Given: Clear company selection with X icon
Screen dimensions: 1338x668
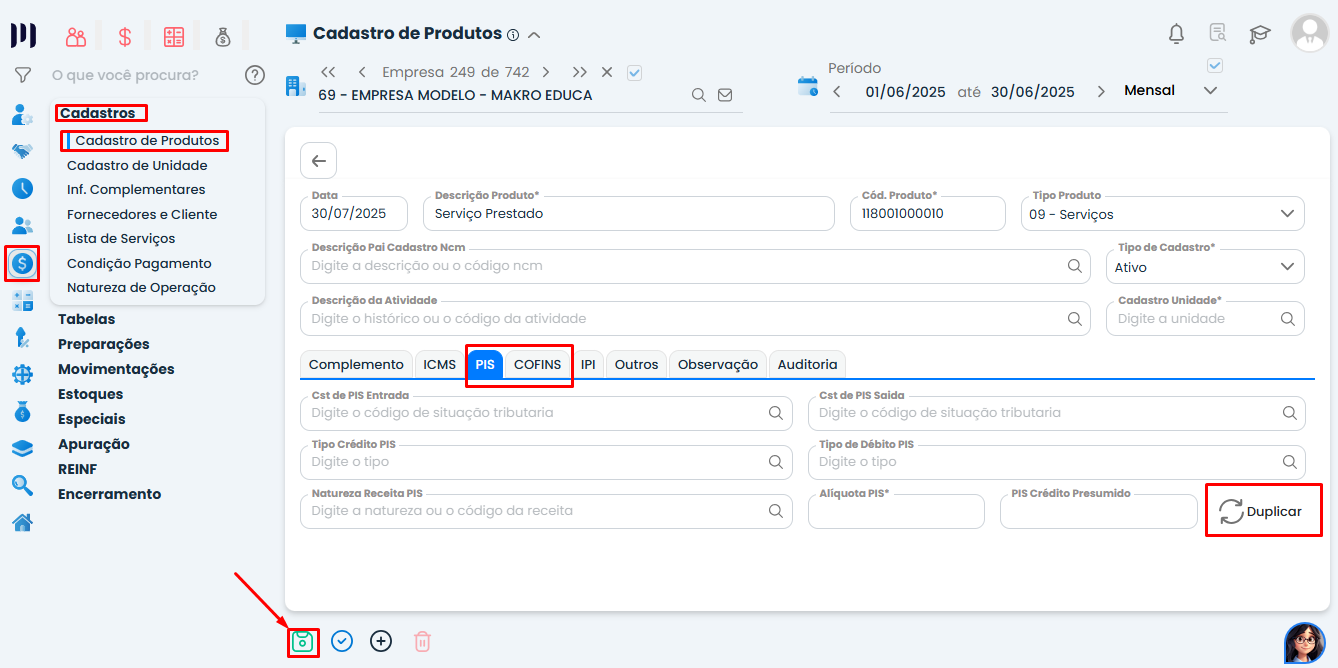Looking at the screenshot, I should click(x=607, y=72).
